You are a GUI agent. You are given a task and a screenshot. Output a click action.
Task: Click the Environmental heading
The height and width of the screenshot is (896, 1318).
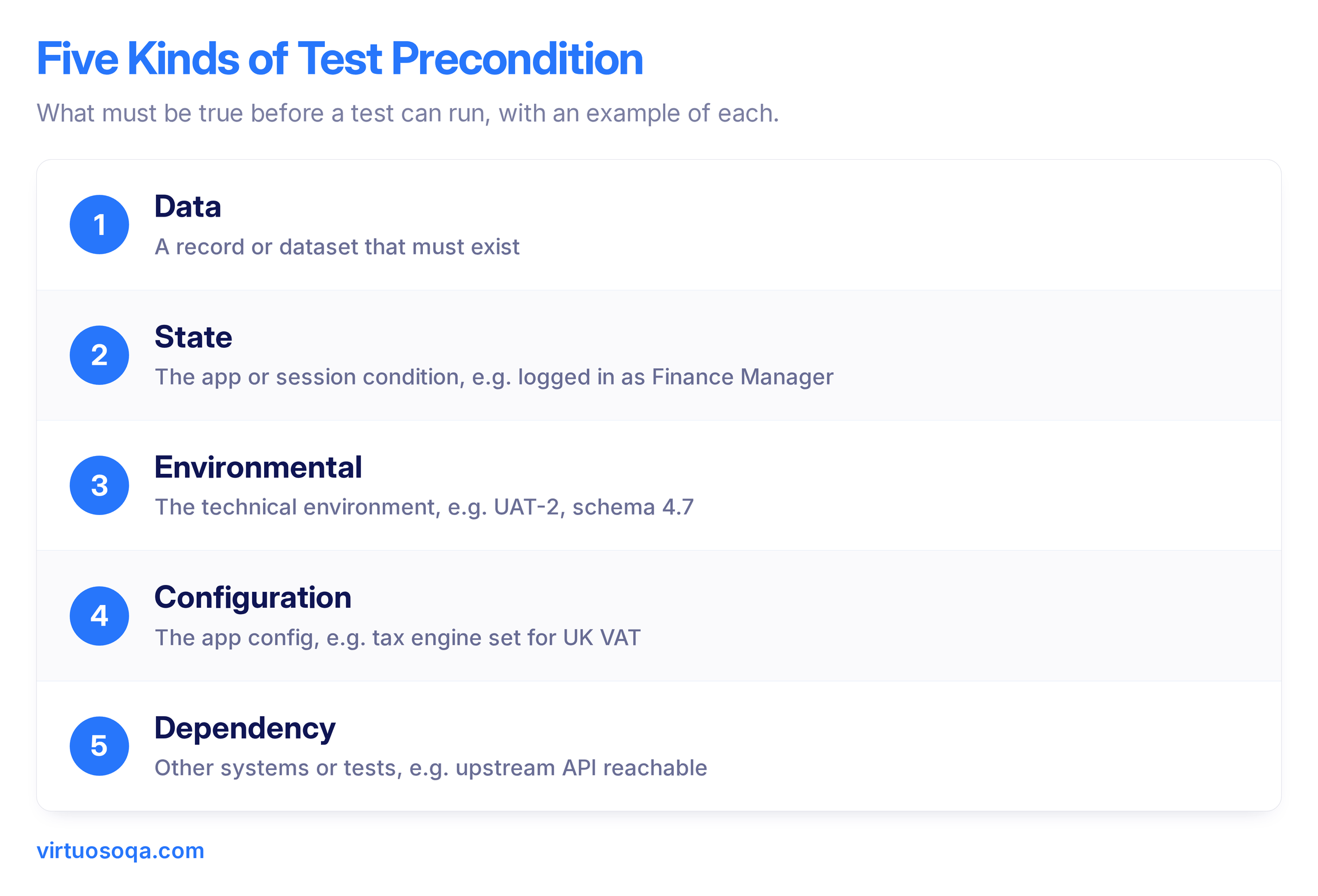point(258,467)
